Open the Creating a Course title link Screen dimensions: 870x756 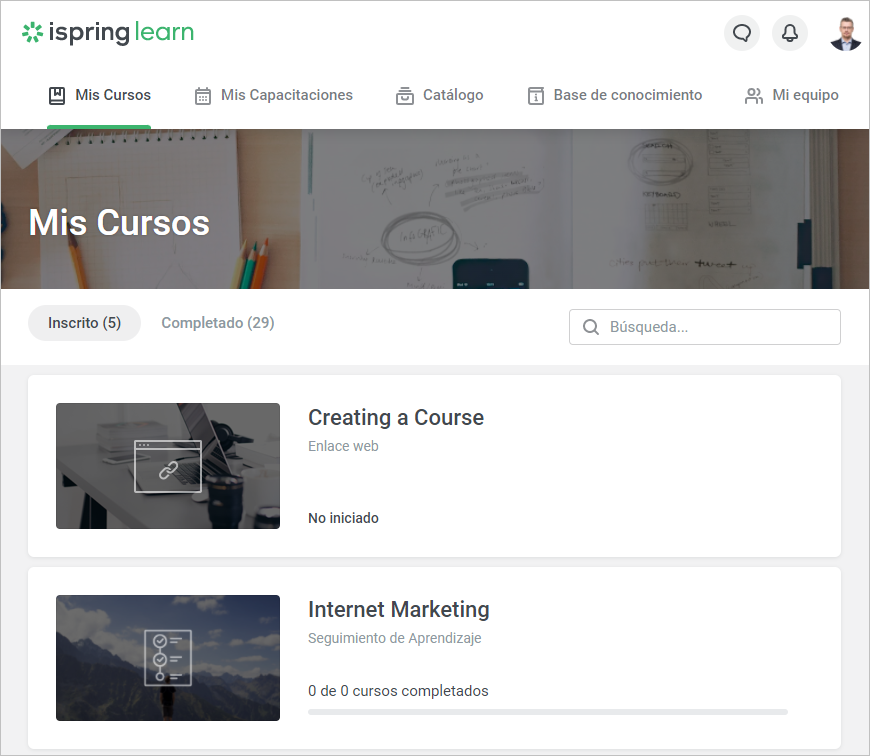(x=396, y=418)
